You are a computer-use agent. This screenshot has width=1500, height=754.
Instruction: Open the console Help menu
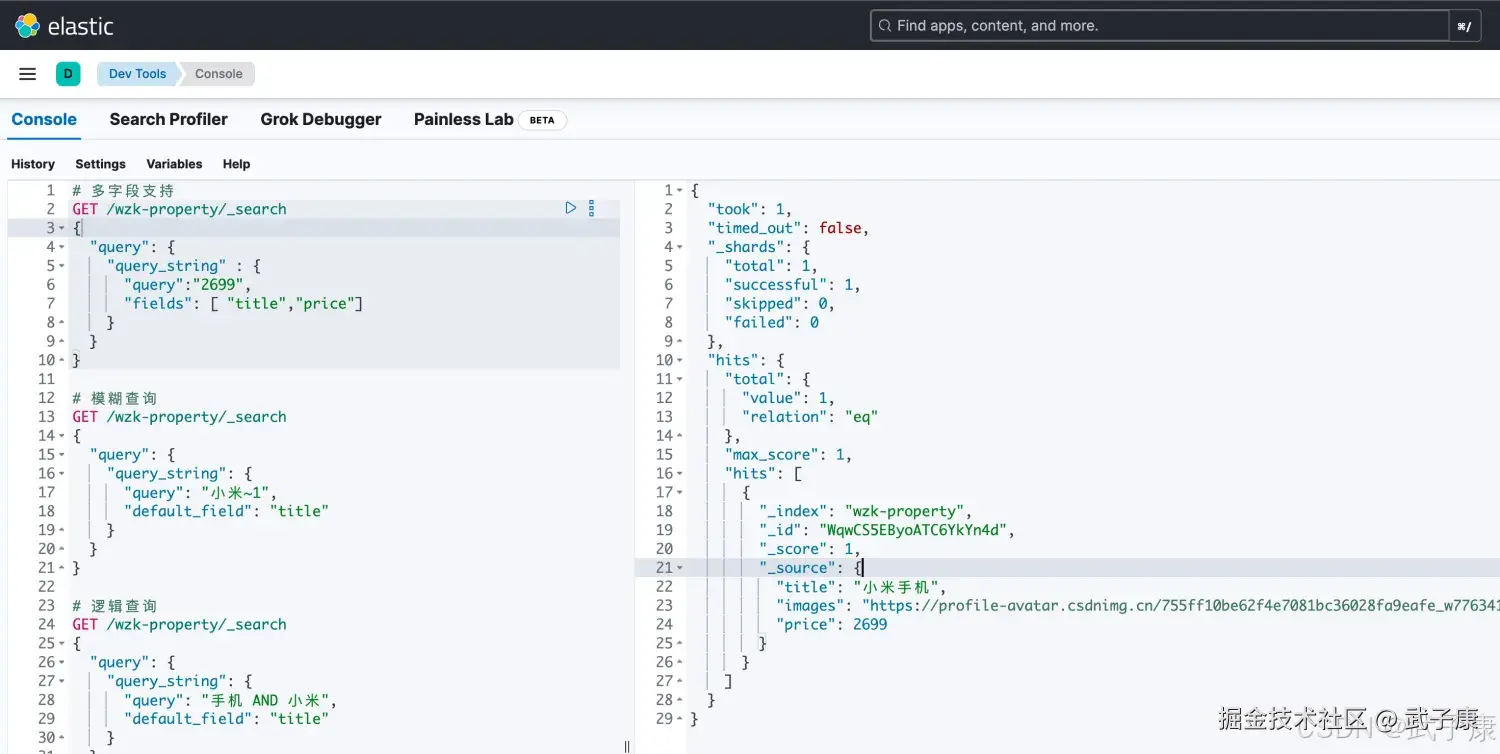236,163
